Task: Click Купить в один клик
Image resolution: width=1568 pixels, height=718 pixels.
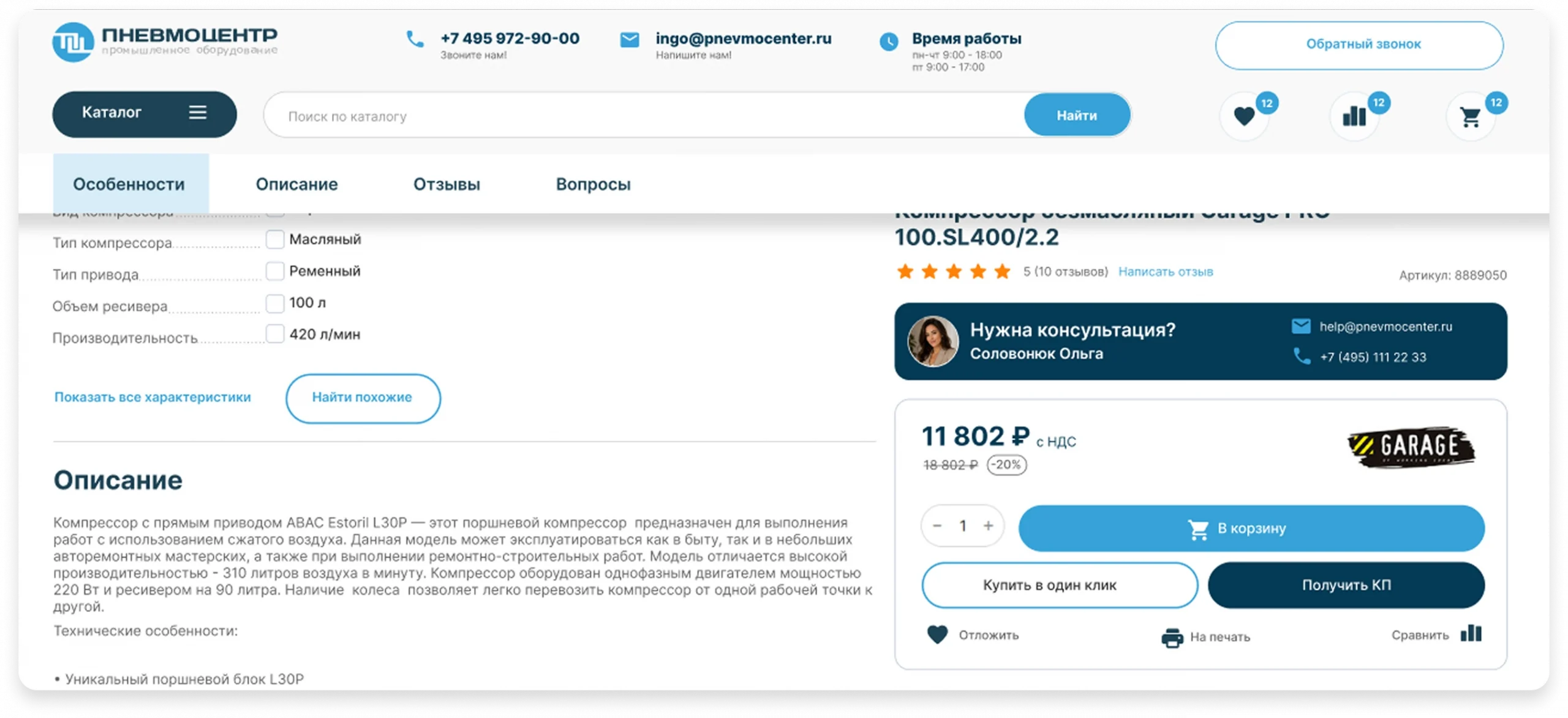Action: (x=1060, y=585)
